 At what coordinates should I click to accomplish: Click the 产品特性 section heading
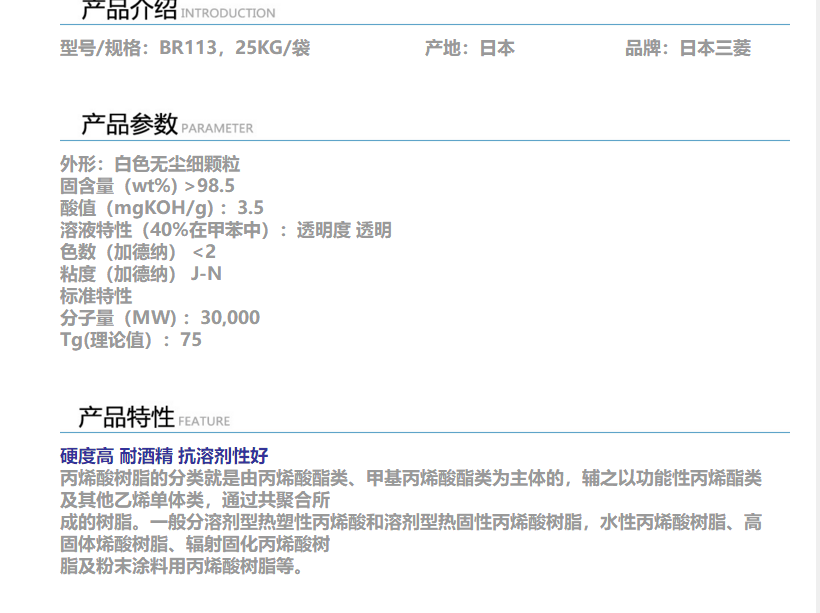pos(127,417)
